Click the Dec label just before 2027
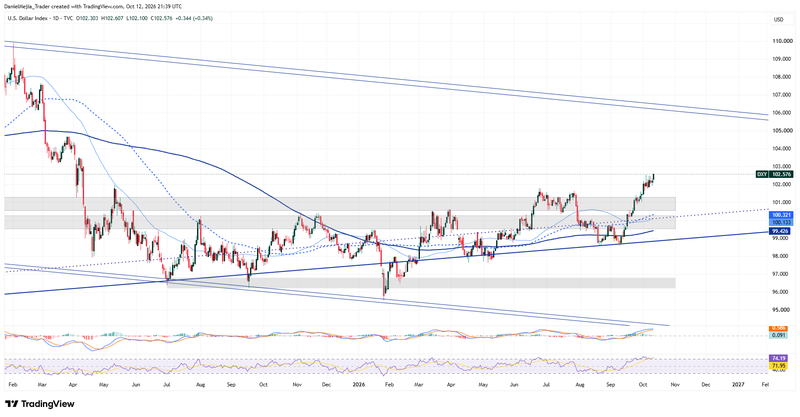 [706, 383]
